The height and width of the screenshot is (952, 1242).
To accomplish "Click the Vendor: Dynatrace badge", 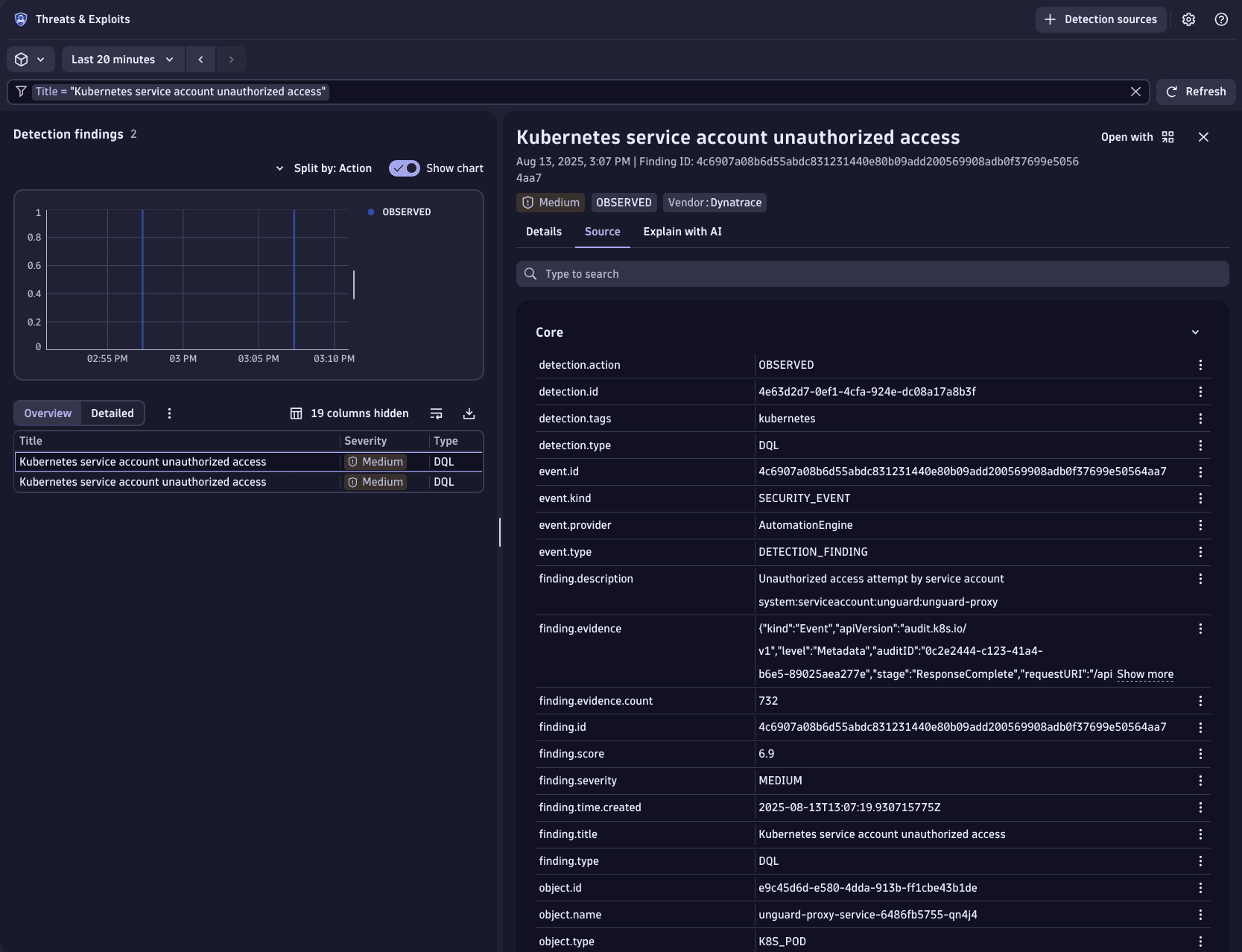I will (715, 203).
